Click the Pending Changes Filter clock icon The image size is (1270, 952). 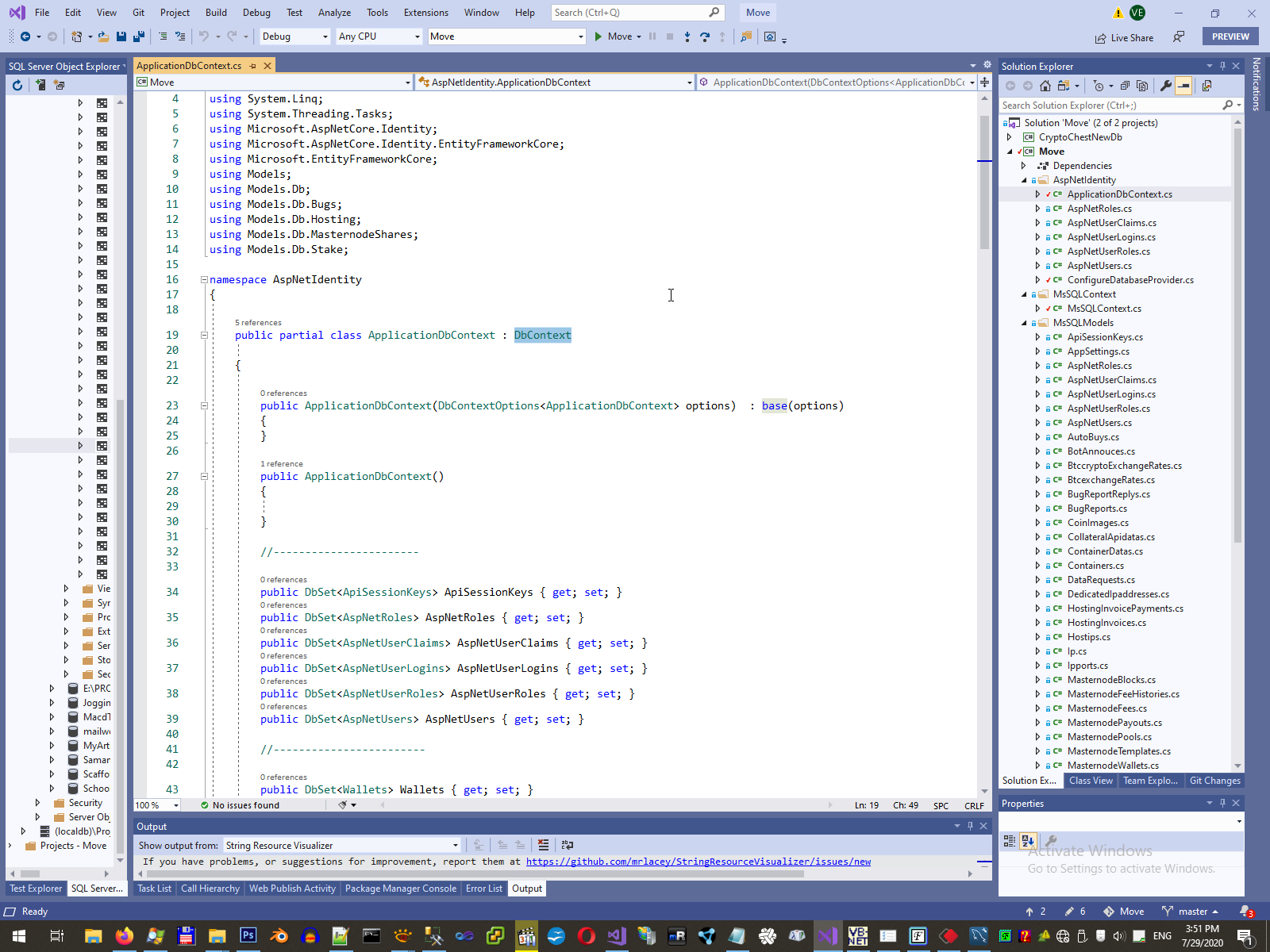(x=1099, y=86)
